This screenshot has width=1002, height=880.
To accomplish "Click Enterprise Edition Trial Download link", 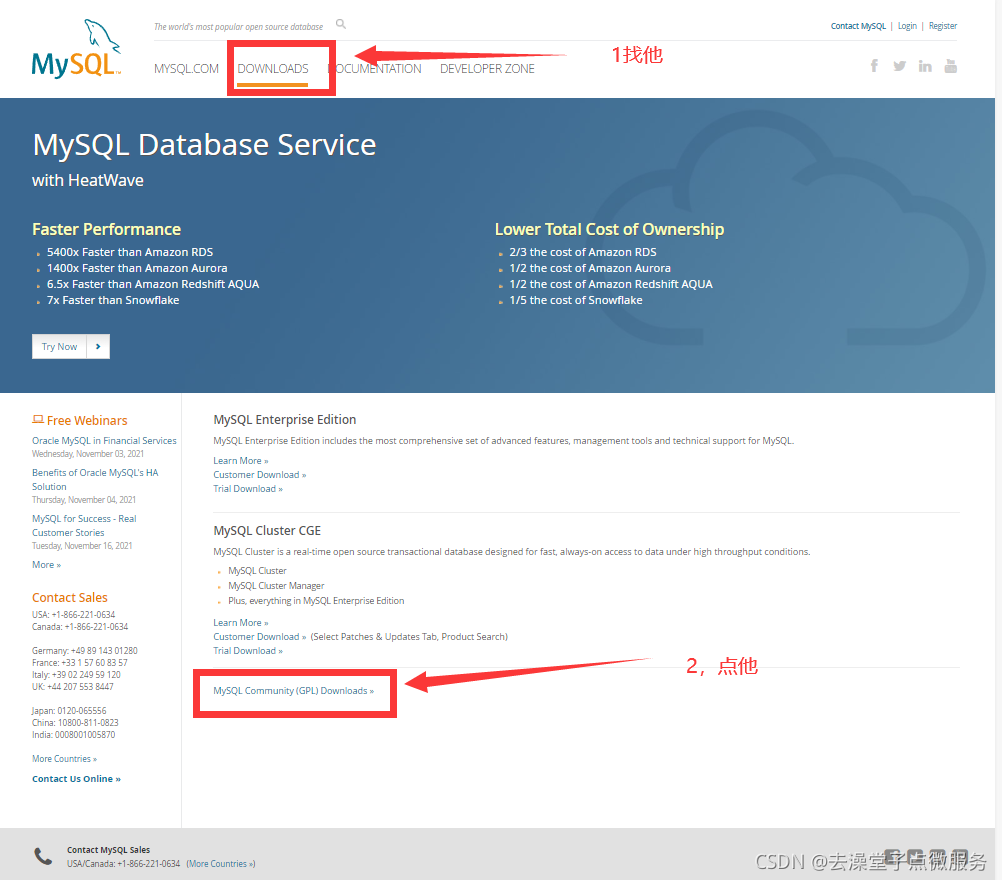I will (248, 489).
